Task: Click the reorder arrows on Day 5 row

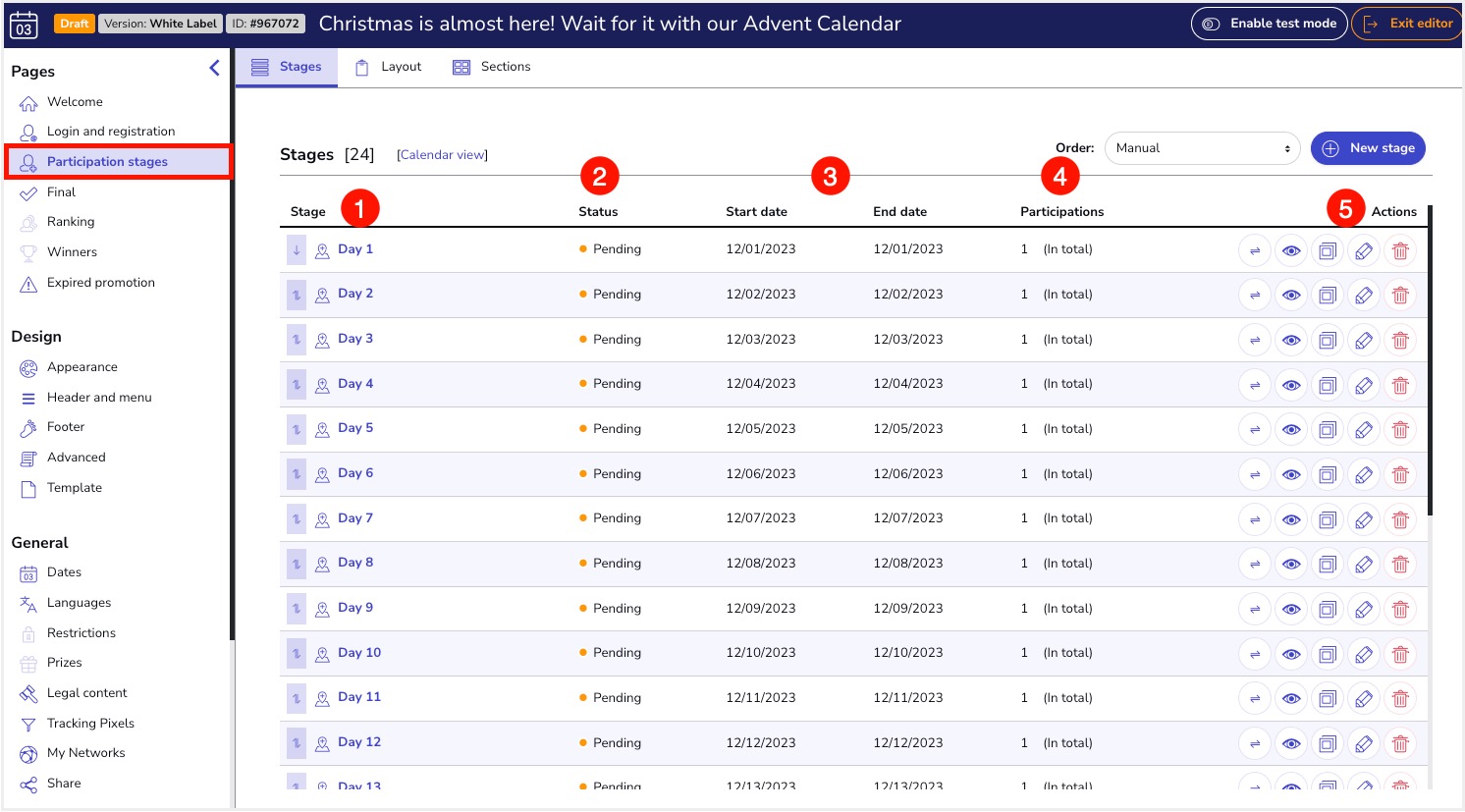Action: [297, 429]
